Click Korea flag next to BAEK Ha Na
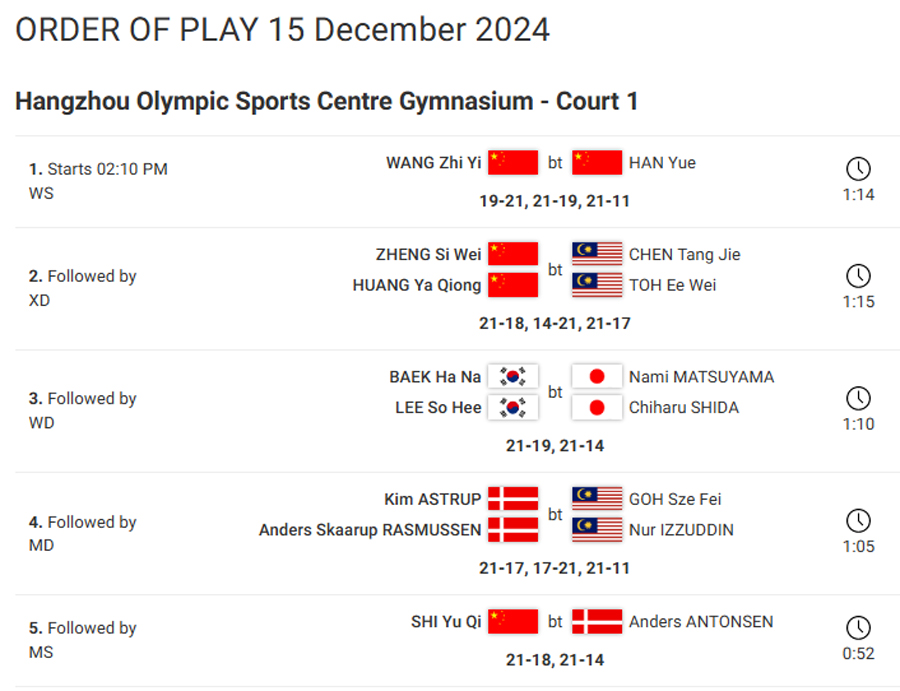 coord(513,376)
